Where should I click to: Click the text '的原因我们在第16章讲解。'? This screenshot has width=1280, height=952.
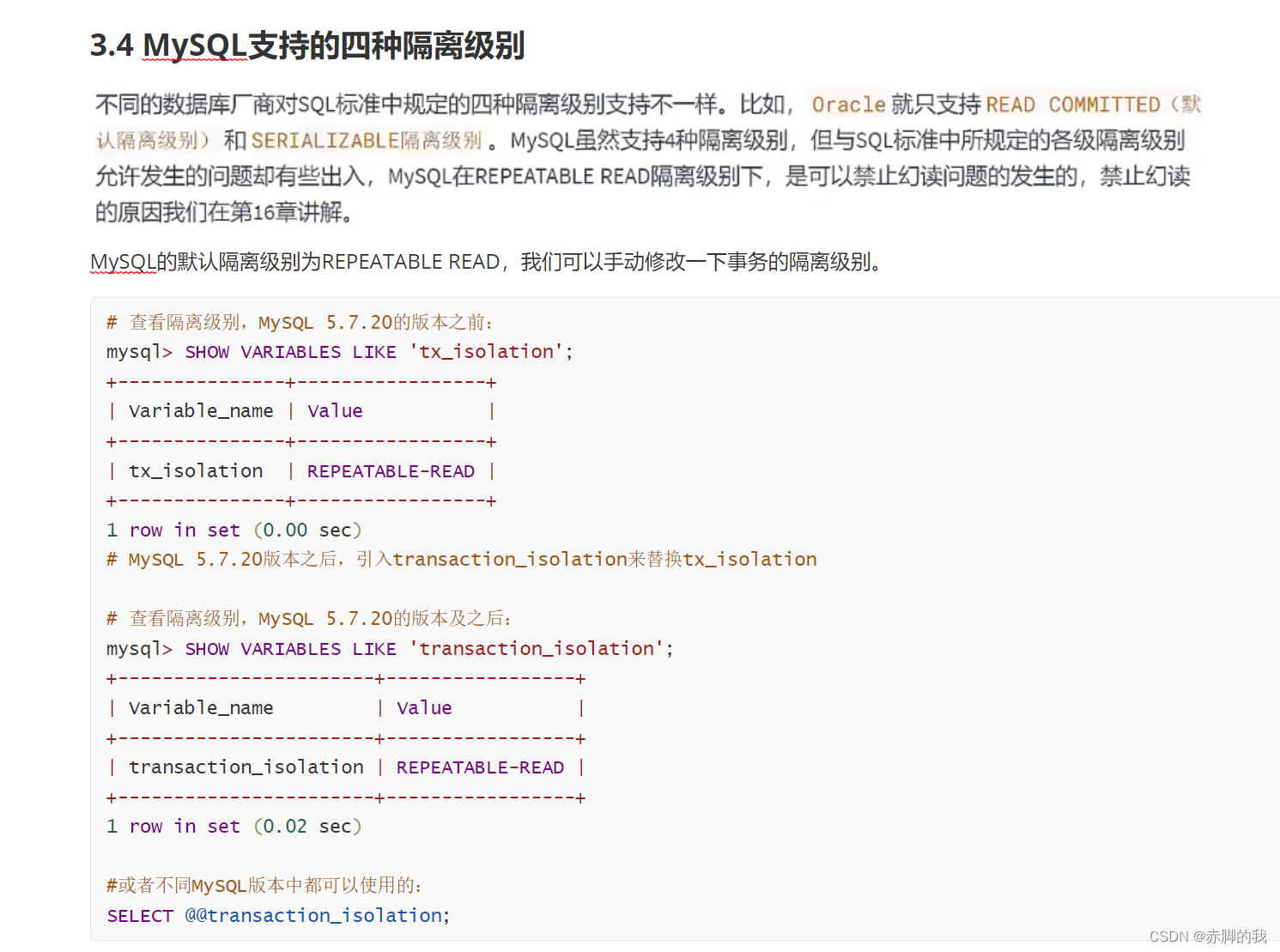coord(225,212)
